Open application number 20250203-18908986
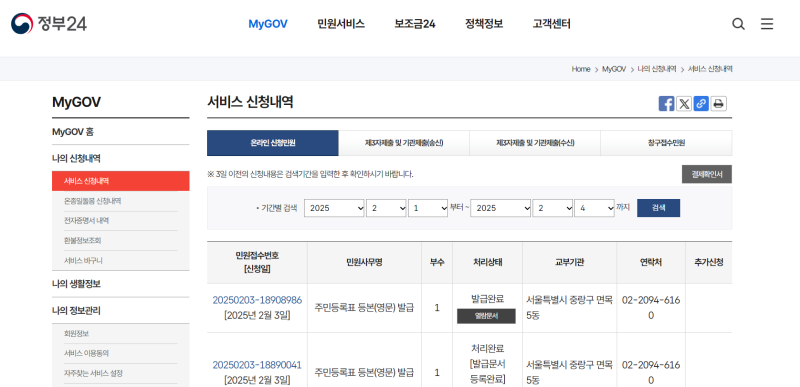This screenshot has width=800, height=387. 257,300
